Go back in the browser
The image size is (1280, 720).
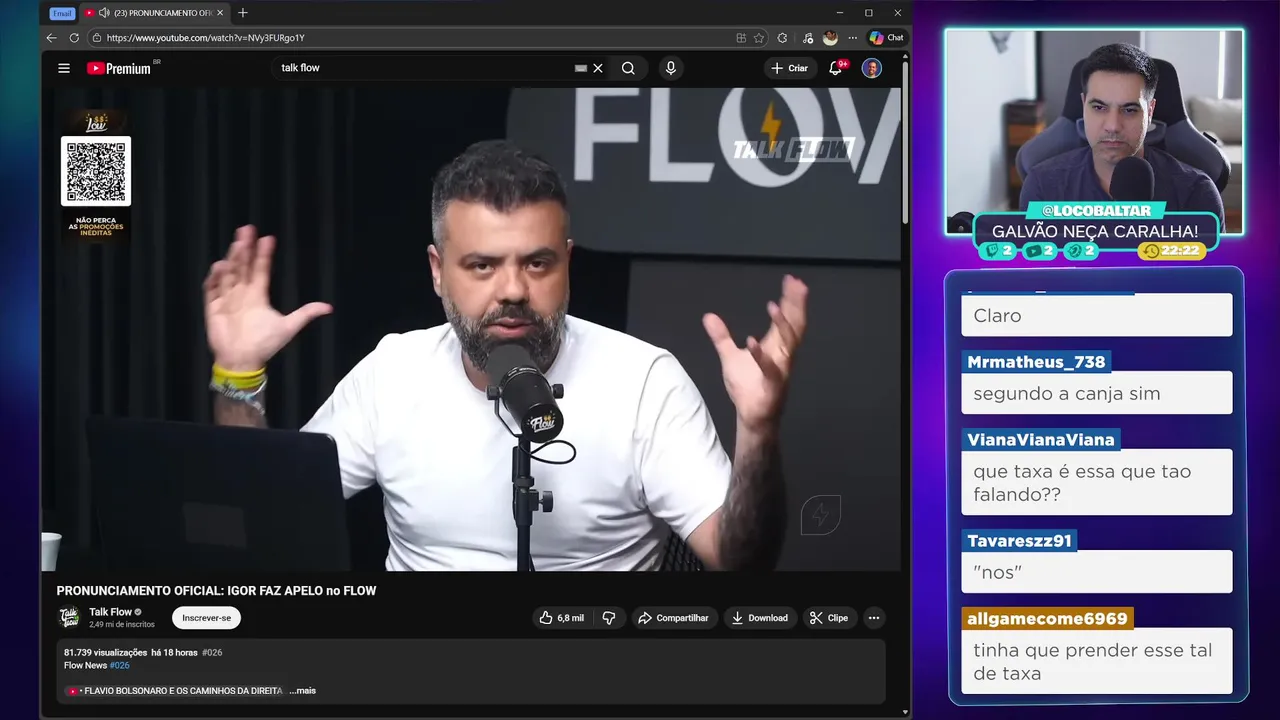point(52,38)
